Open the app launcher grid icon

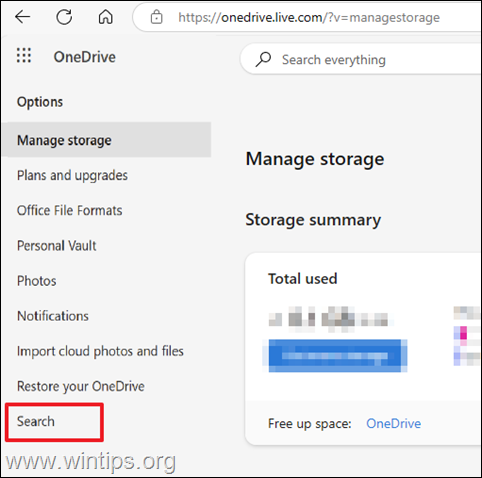pos(24,55)
